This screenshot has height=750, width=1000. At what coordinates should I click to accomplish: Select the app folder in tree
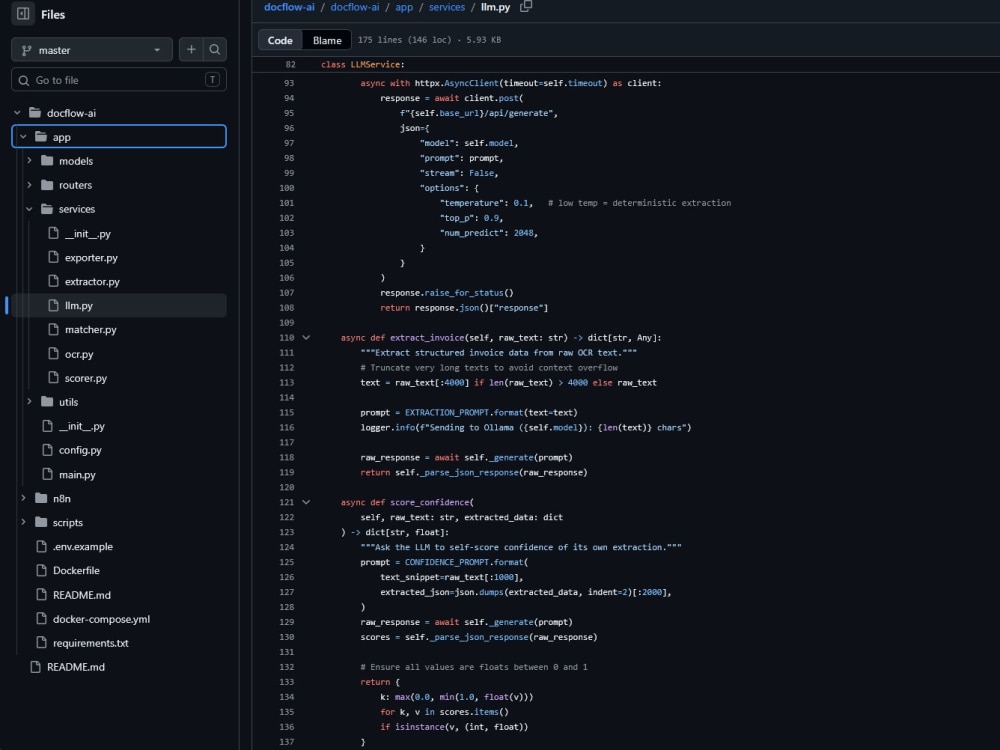tap(119, 136)
